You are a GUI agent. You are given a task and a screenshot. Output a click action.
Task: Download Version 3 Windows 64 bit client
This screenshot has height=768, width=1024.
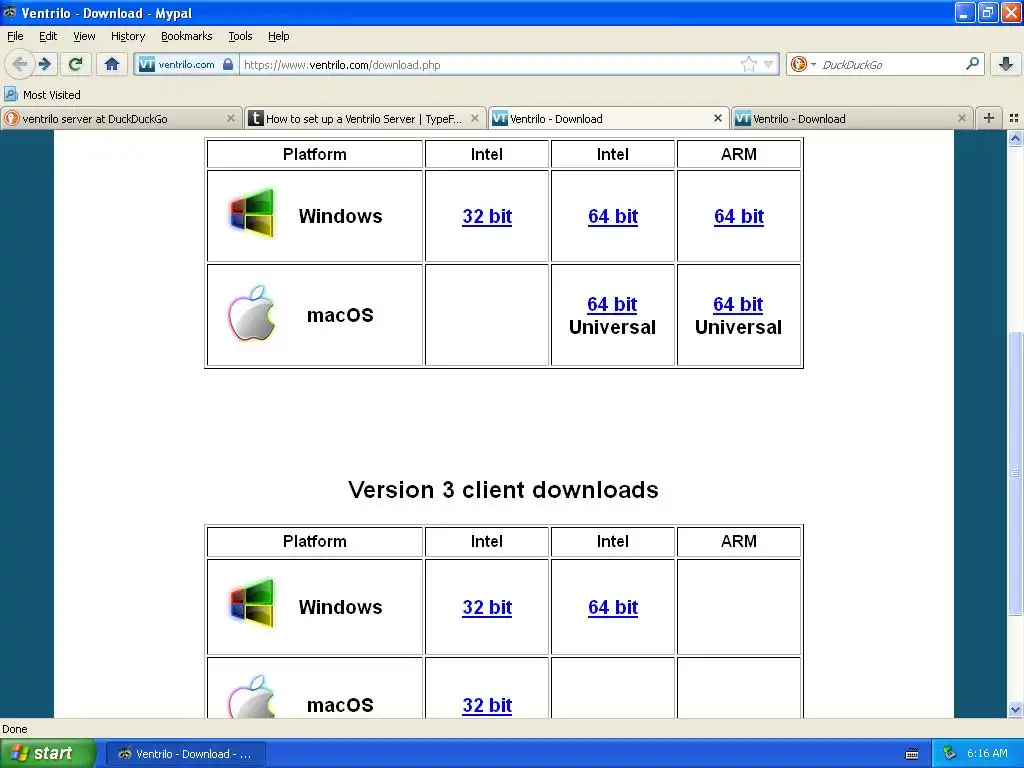point(613,607)
